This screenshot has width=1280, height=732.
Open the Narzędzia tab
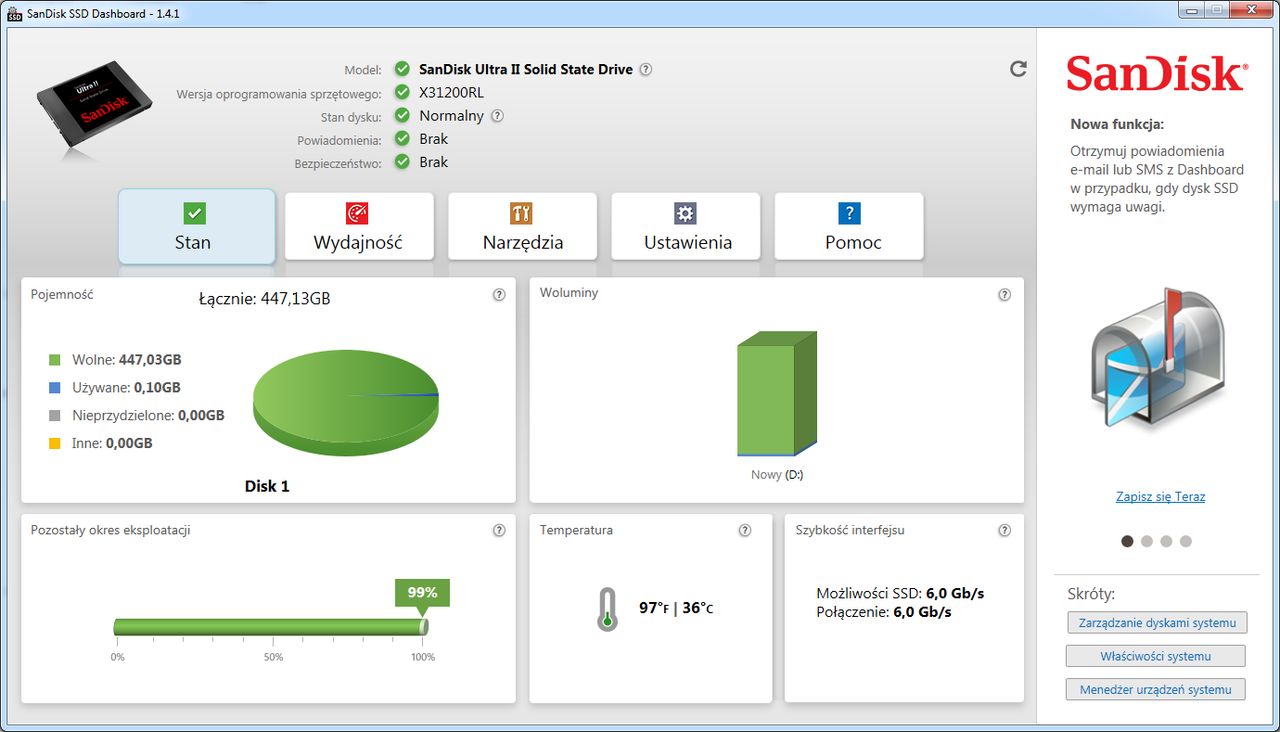[522, 226]
